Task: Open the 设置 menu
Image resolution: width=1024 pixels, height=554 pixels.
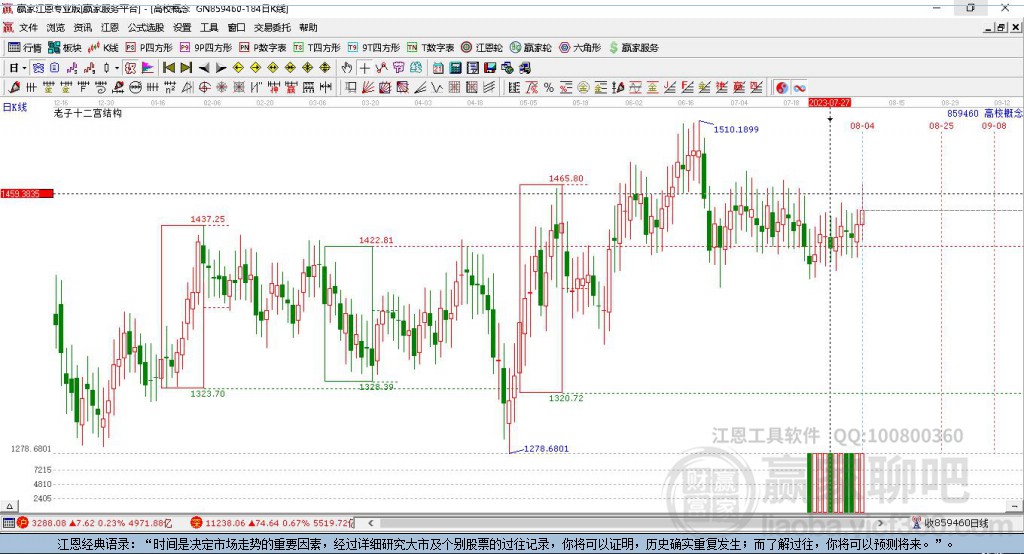Action: click(x=182, y=27)
